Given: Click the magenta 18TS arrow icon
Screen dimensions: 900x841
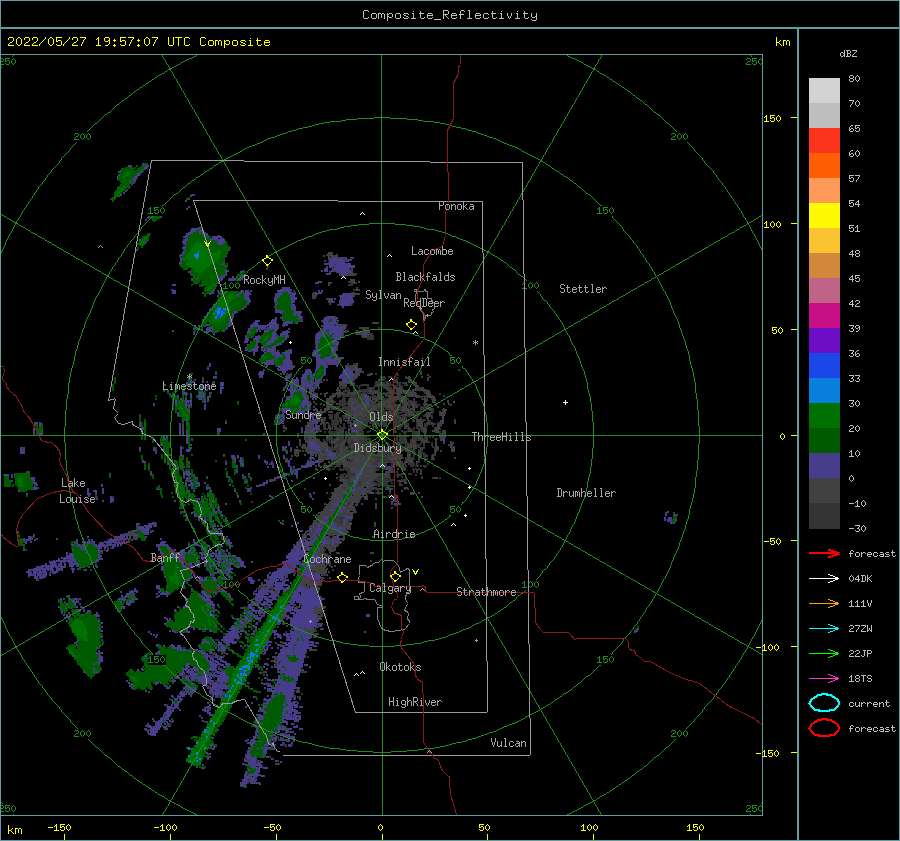Looking at the screenshot, I should tap(824, 679).
